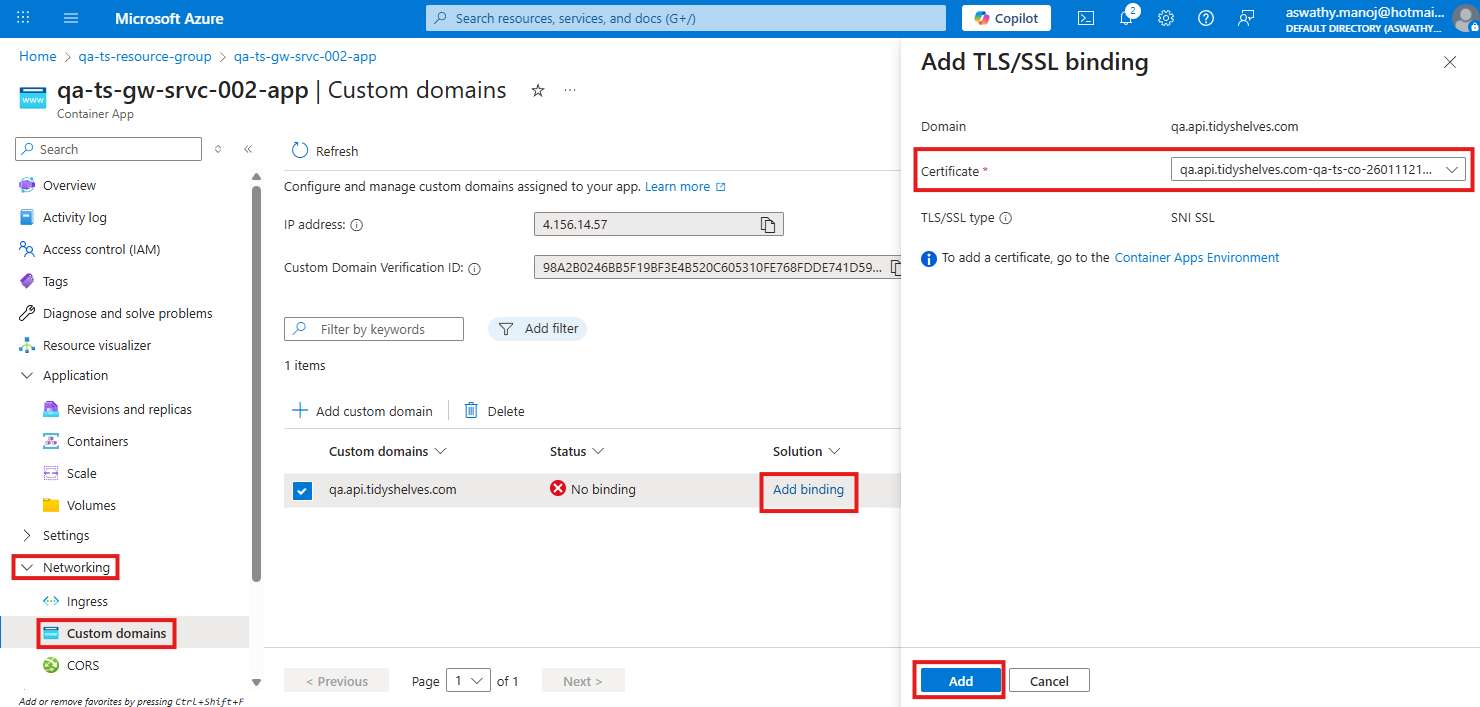The width and height of the screenshot is (1480, 707).
Task: Favorite the page with the star icon
Action: coord(538,90)
